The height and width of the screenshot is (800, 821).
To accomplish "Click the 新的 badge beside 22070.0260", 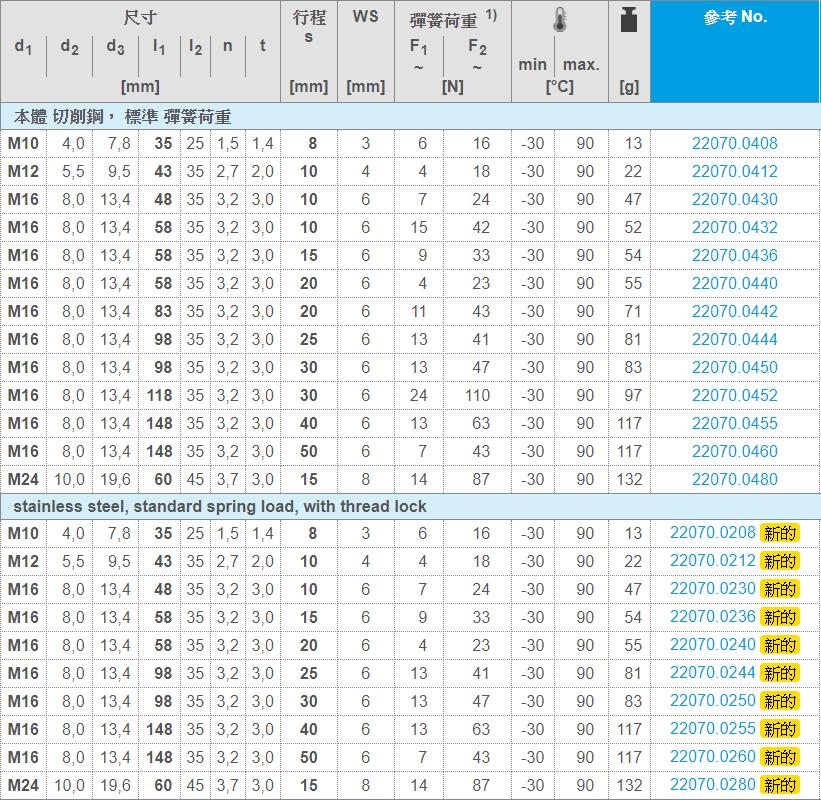I will [x=779, y=757].
